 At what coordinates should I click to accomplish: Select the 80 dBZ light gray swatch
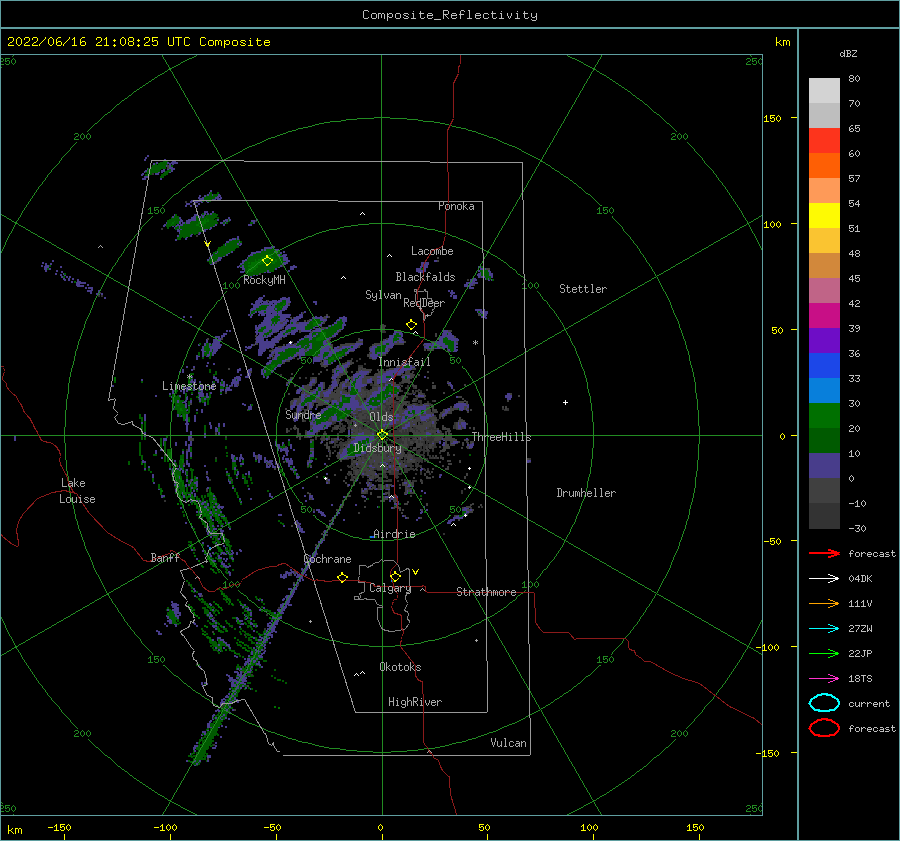824,90
